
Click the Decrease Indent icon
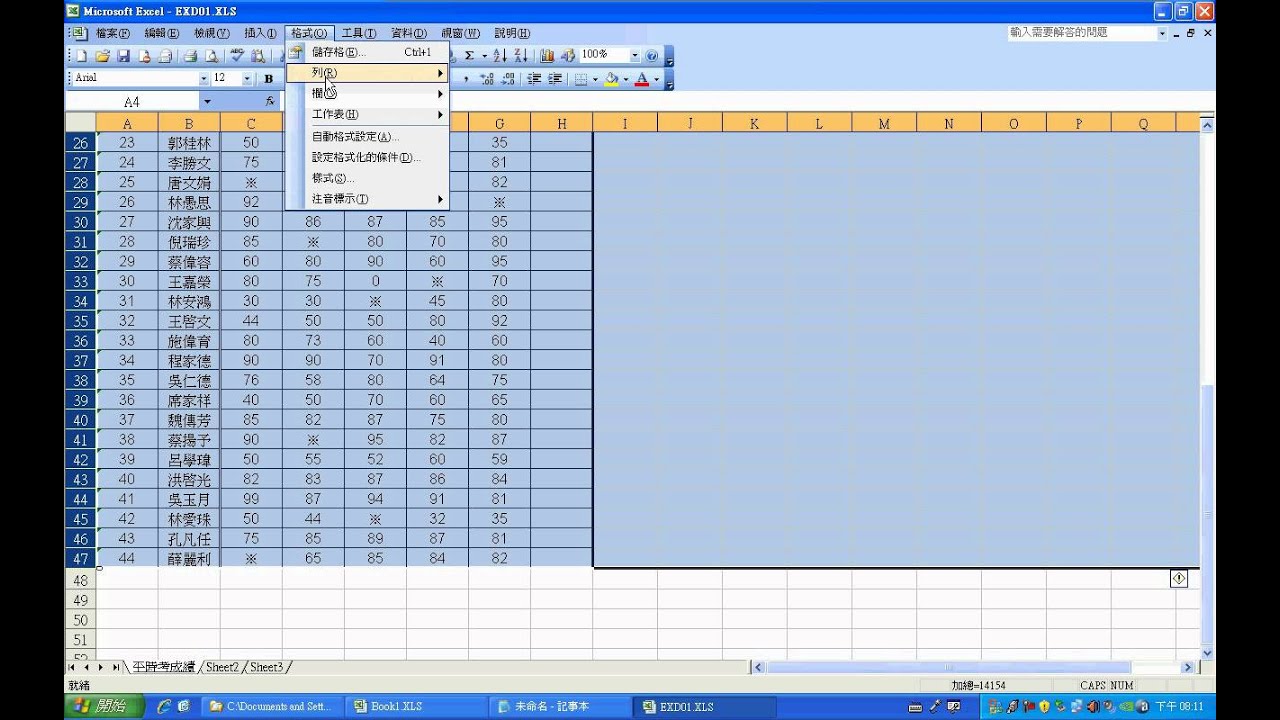pos(534,79)
